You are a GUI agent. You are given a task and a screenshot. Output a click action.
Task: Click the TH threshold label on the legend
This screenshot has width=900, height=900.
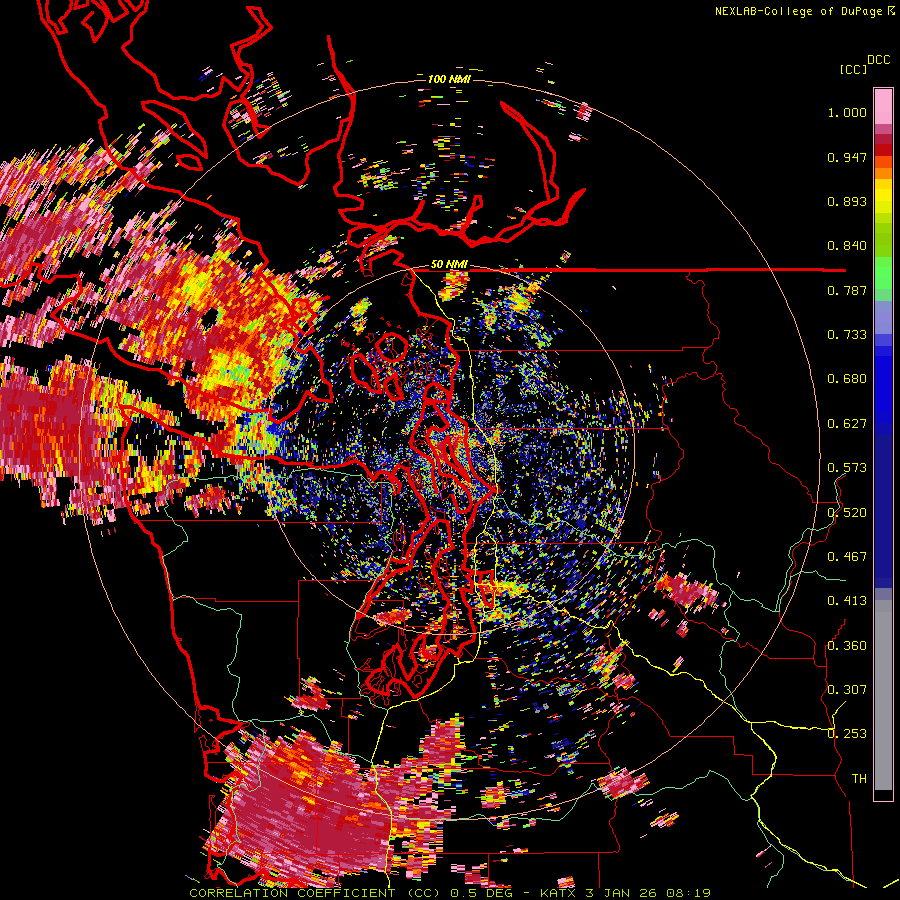(x=859, y=779)
